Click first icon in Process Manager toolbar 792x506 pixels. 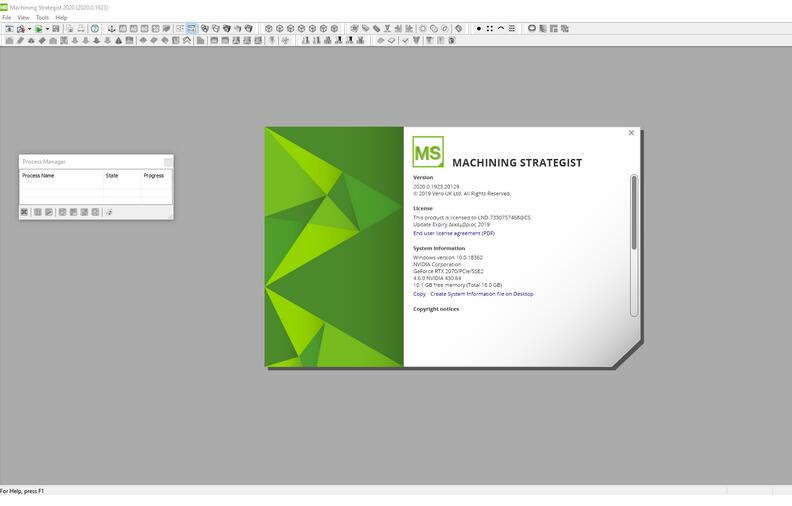24,212
